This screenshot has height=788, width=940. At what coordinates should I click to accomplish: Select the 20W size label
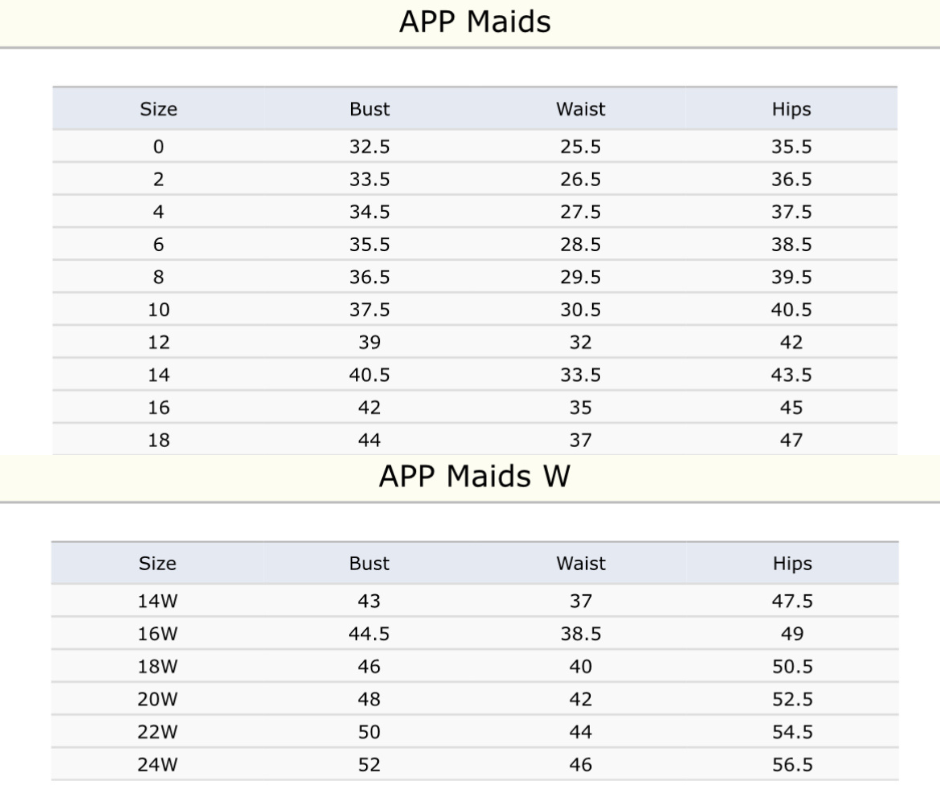158,700
